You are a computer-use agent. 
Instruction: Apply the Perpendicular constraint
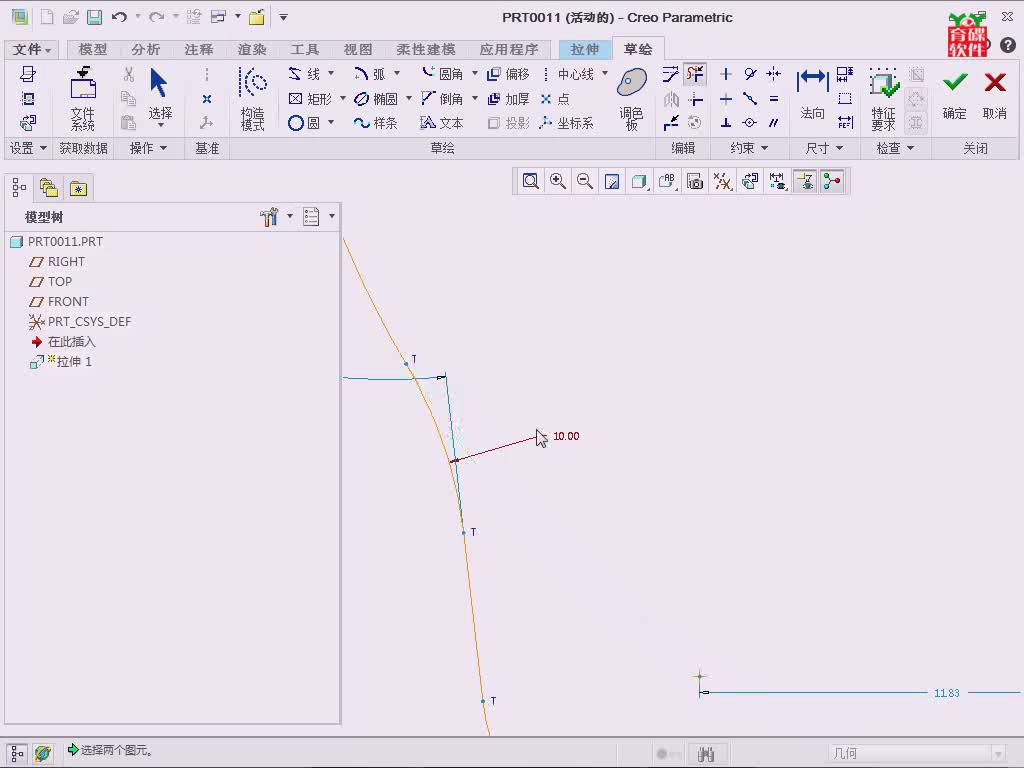[726, 123]
